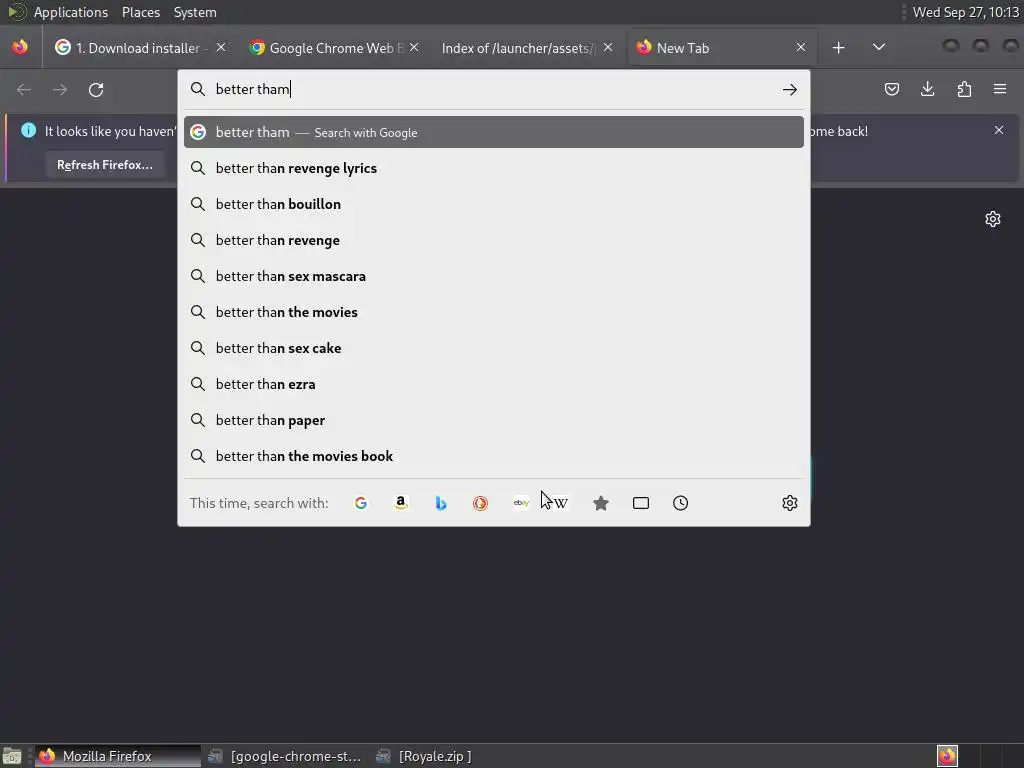The width and height of the screenshot is (1024, 768).
Task: Search with Bing one-off engine icon
Action: point(441,503)
